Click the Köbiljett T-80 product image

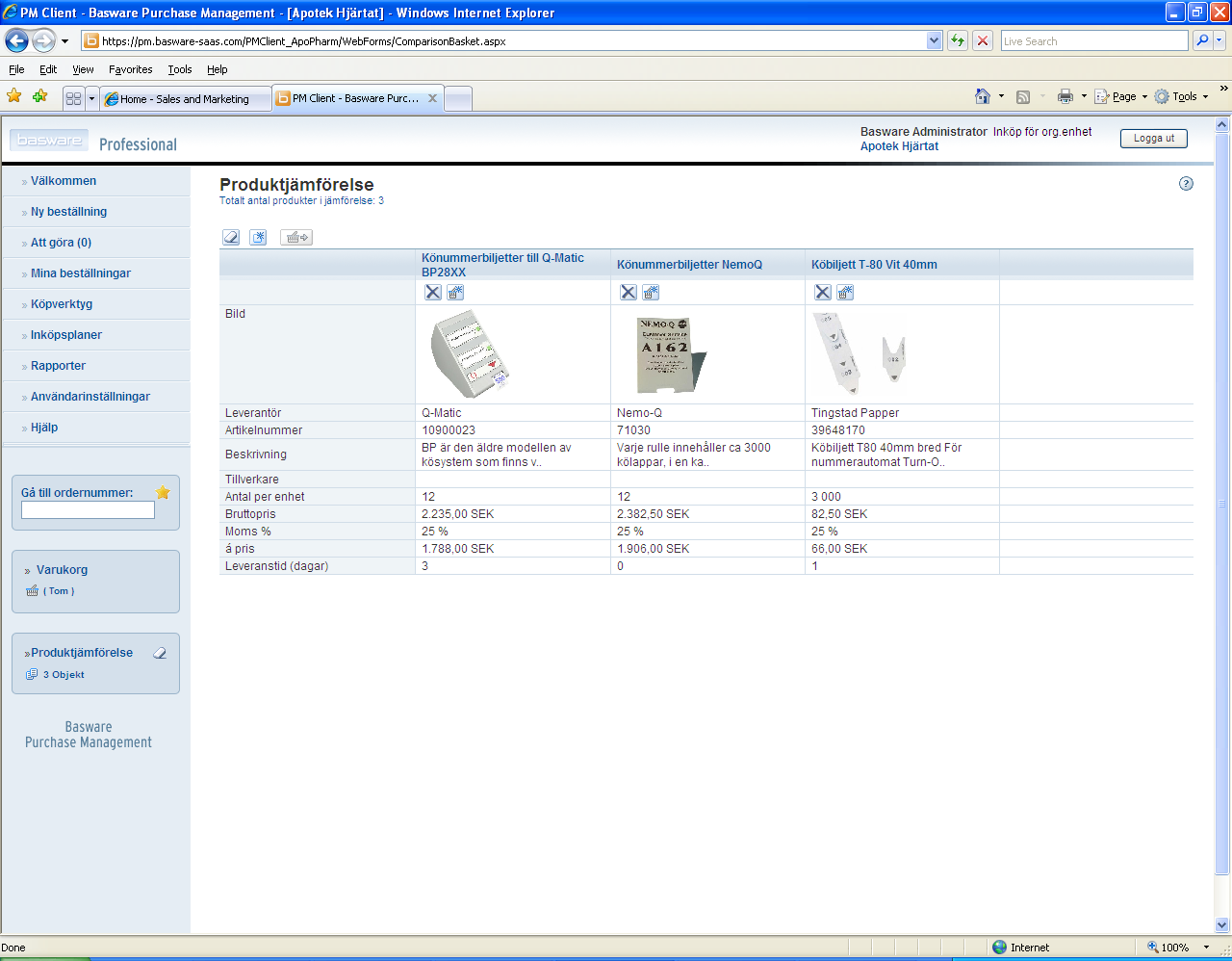[x=860, y=353]
